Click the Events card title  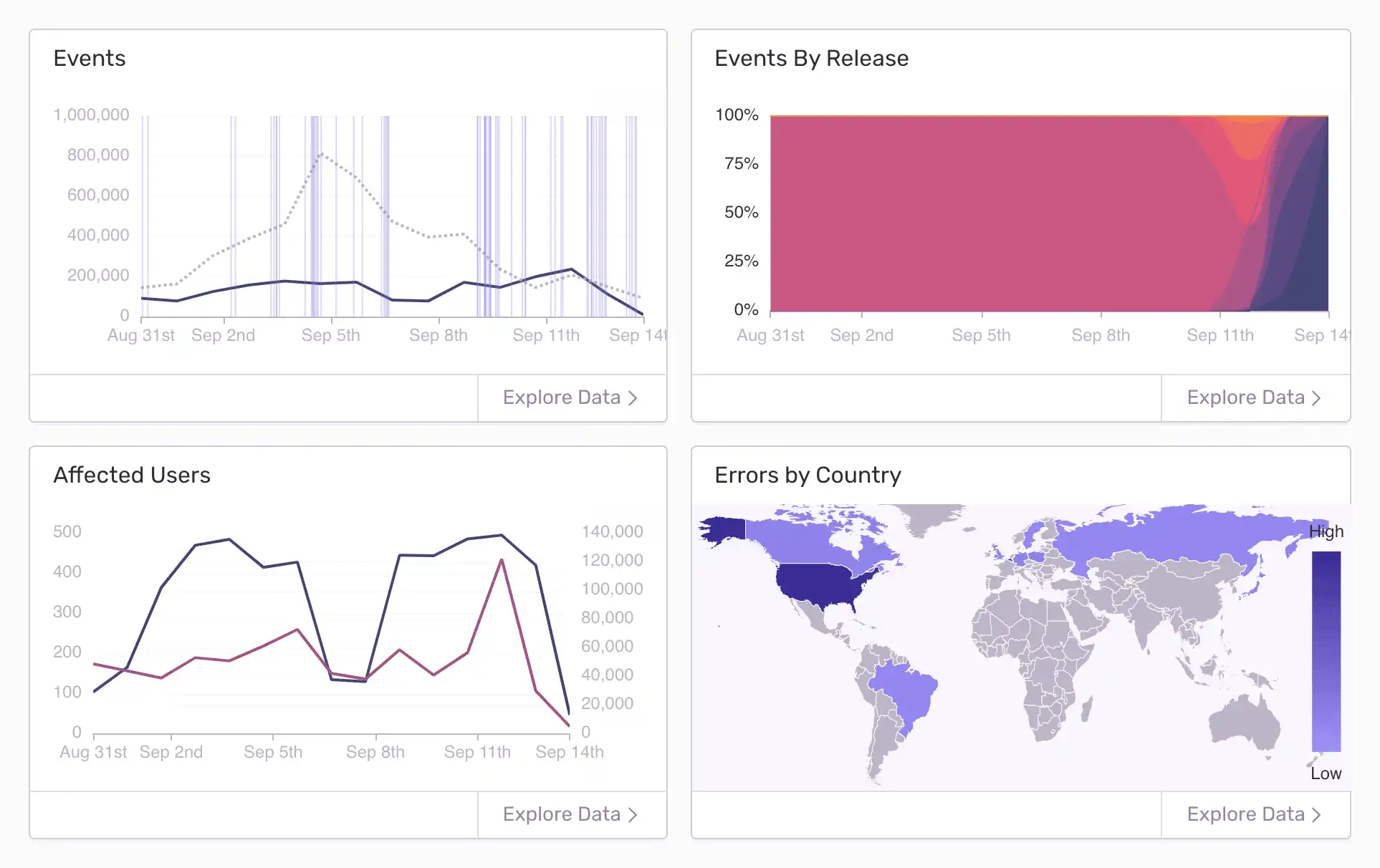point(90,58)
